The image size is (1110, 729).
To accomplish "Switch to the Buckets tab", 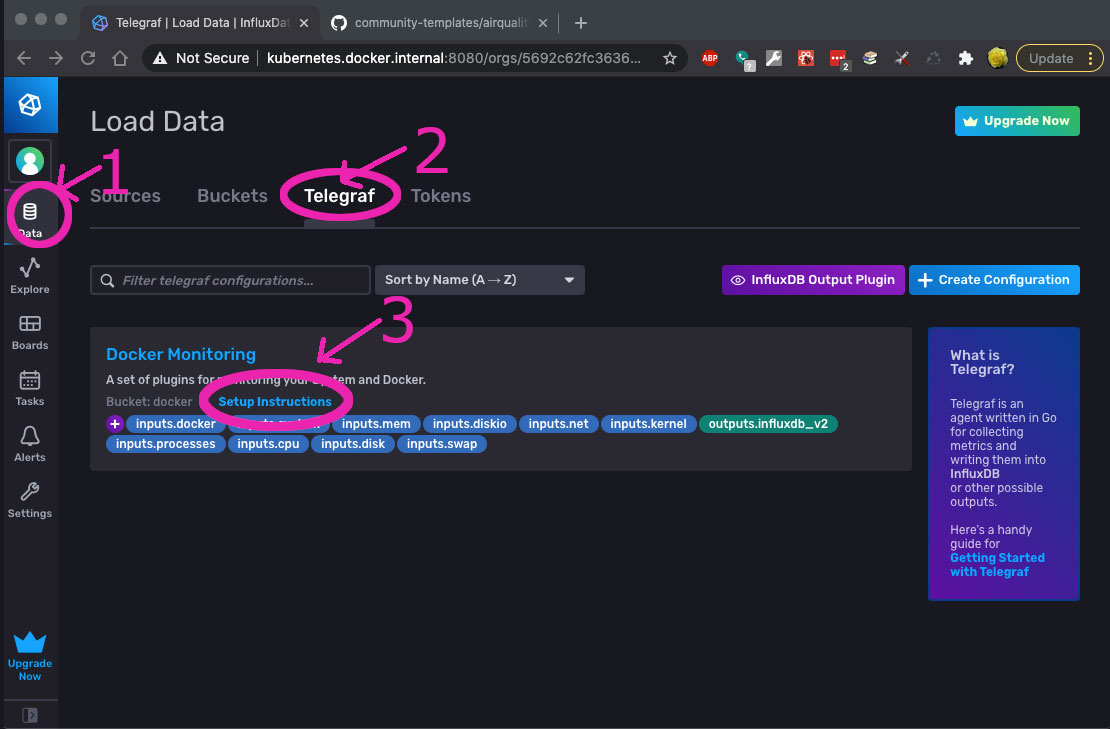I will coord(232,196).
